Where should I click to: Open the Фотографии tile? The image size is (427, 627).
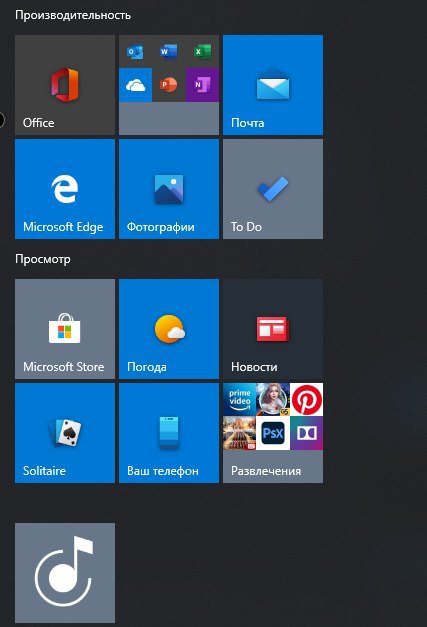[x=169, y=189]
